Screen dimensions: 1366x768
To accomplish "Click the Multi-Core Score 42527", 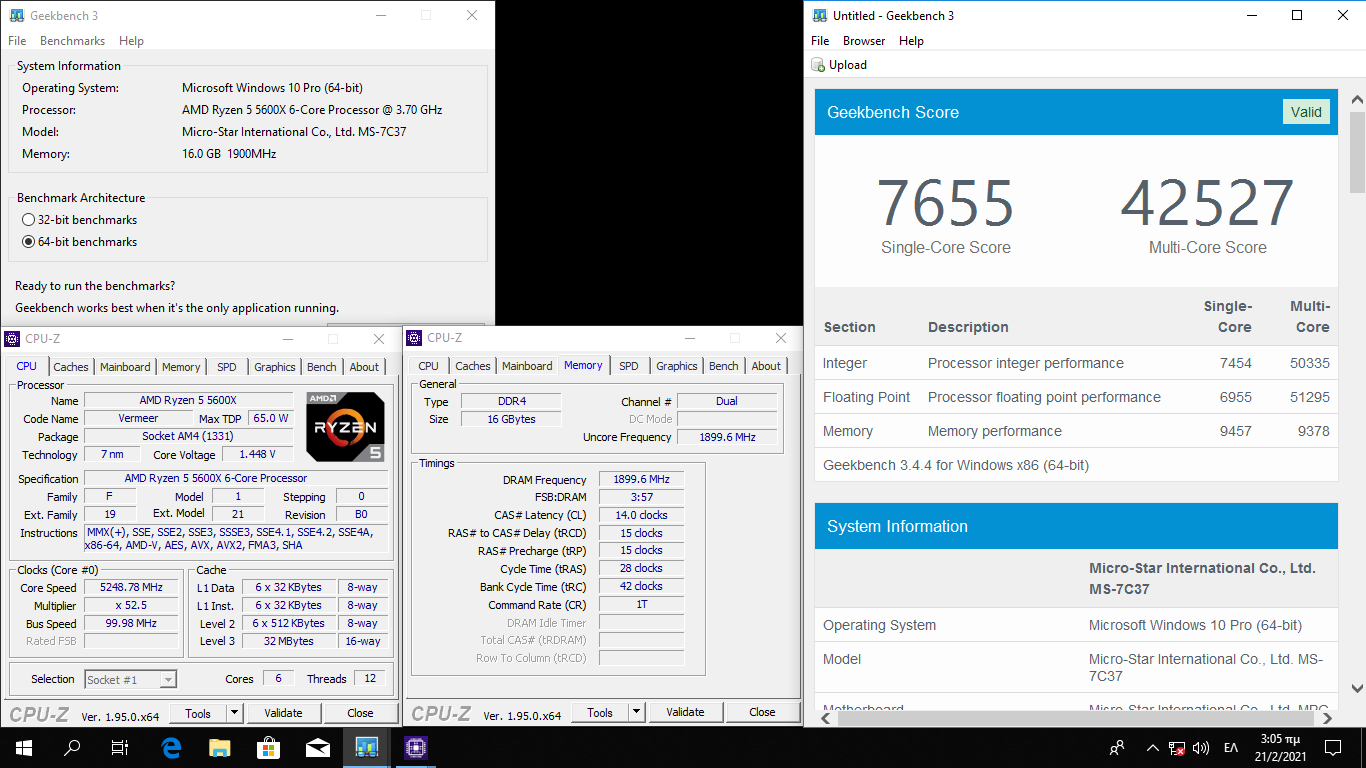I will coord(1207,203).
